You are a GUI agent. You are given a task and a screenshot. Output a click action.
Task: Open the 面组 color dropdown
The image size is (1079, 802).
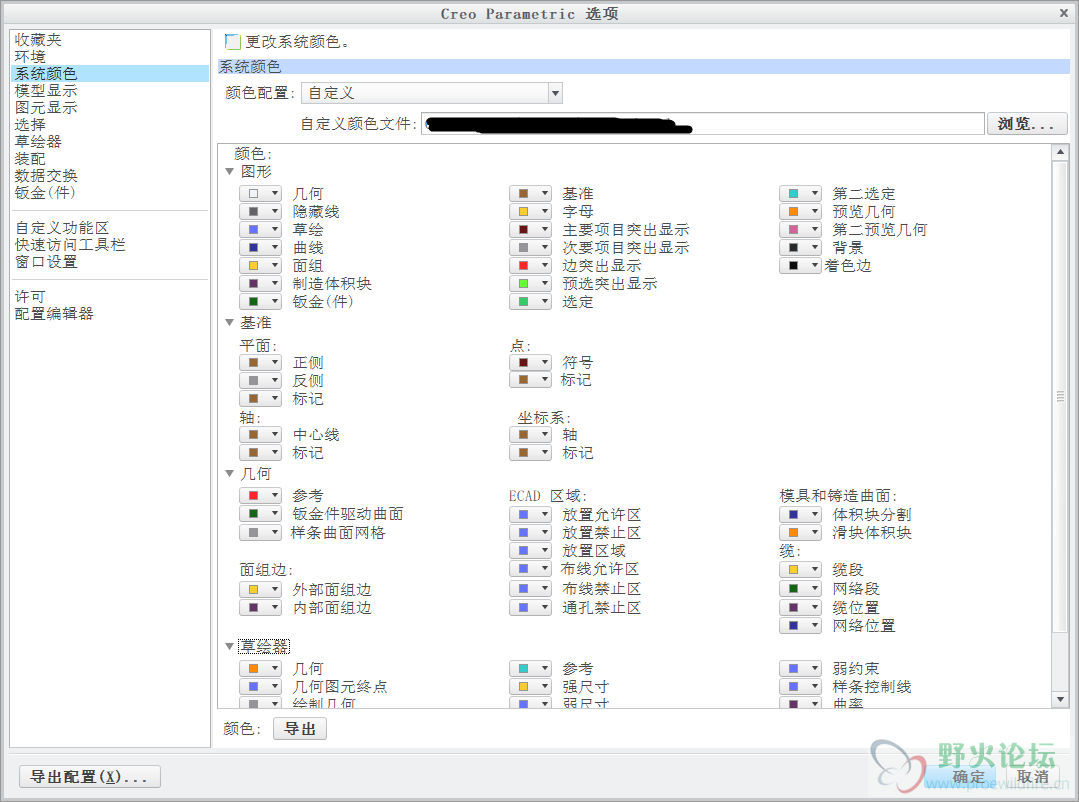pyautogui.click(x=261, y=266)
